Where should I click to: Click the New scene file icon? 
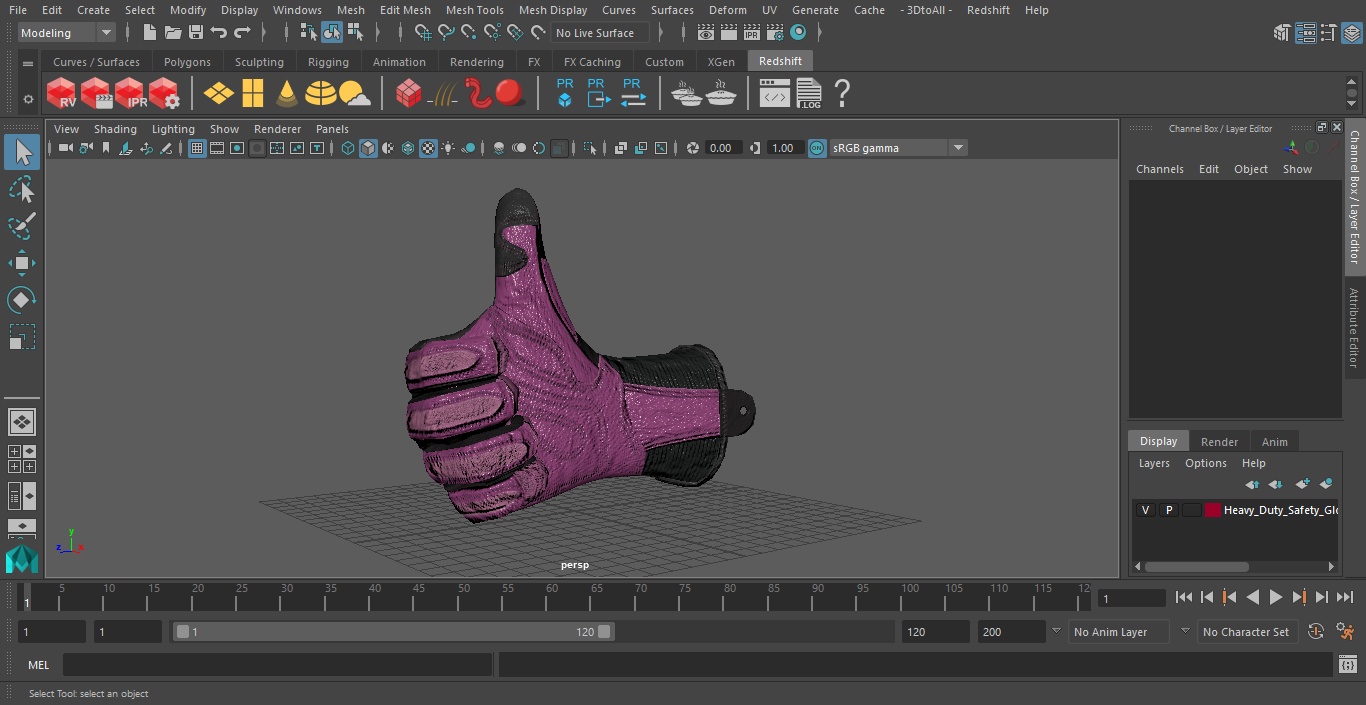[149, 33]
